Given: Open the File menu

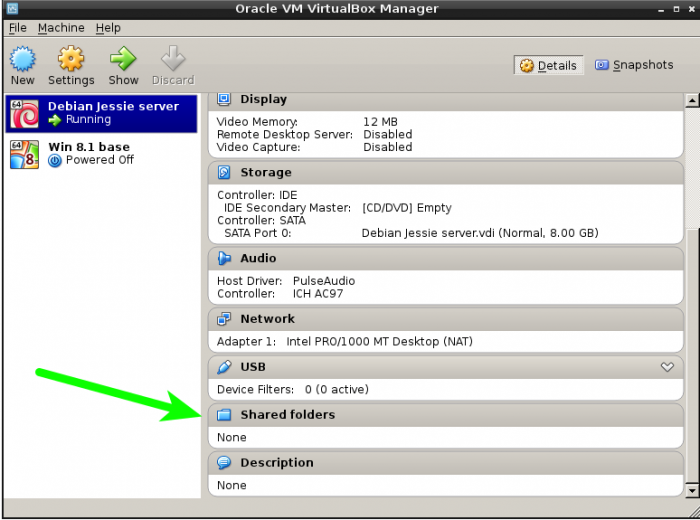Looking at the screenshot, I should tap(18, 28).
